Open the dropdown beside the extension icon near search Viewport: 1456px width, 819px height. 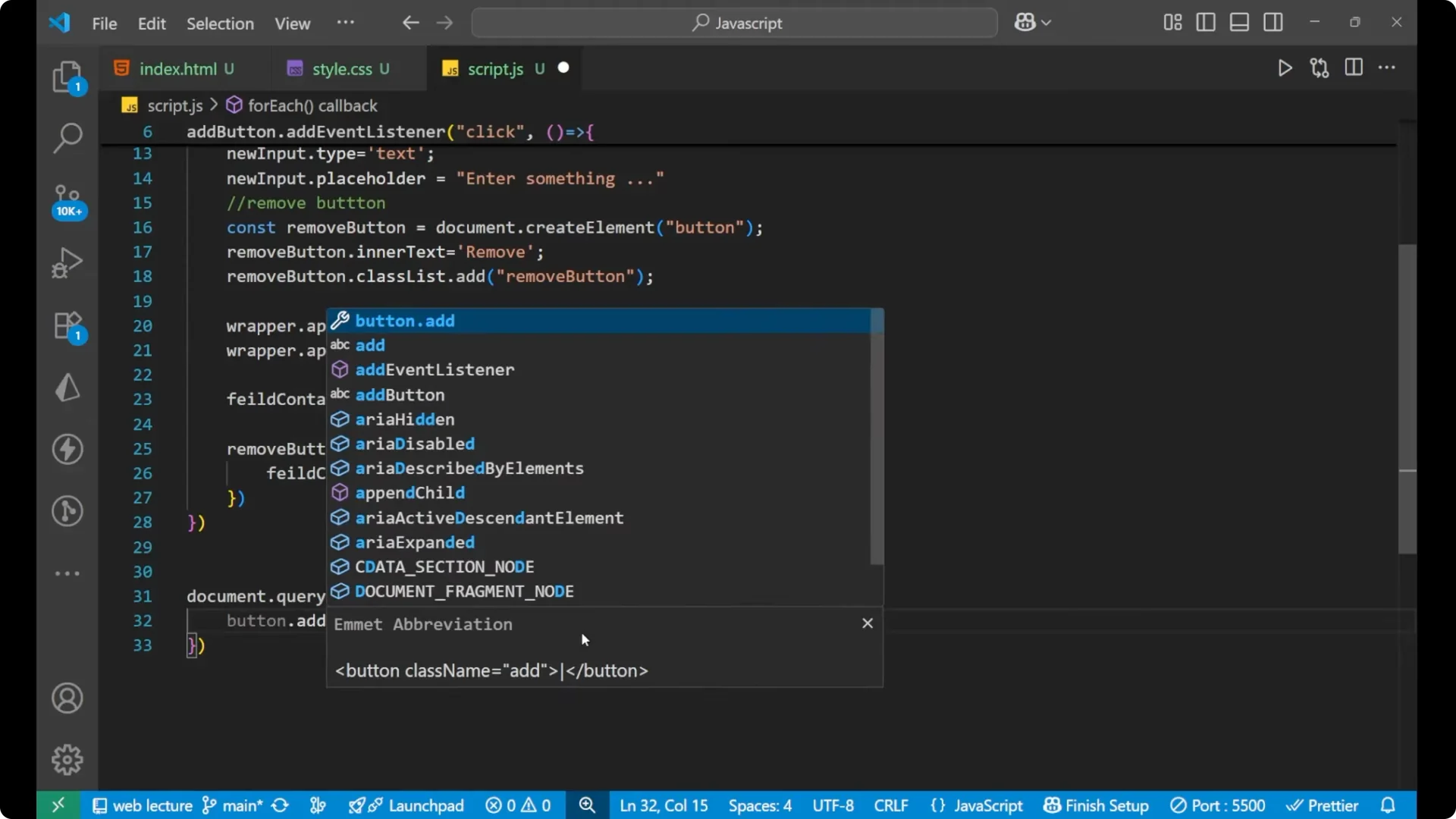(x=1045, y=22)
